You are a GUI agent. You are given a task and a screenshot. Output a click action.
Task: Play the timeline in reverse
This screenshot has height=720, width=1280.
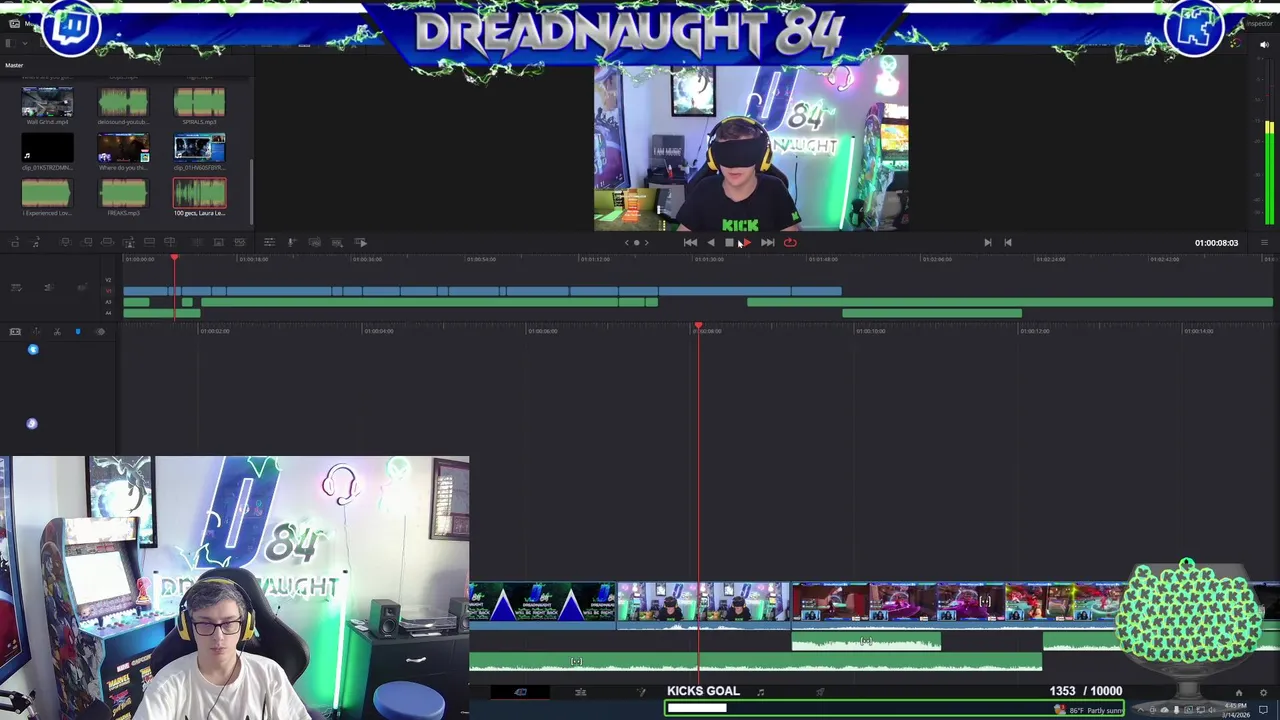pyautogui.click(x=711, y=242)
